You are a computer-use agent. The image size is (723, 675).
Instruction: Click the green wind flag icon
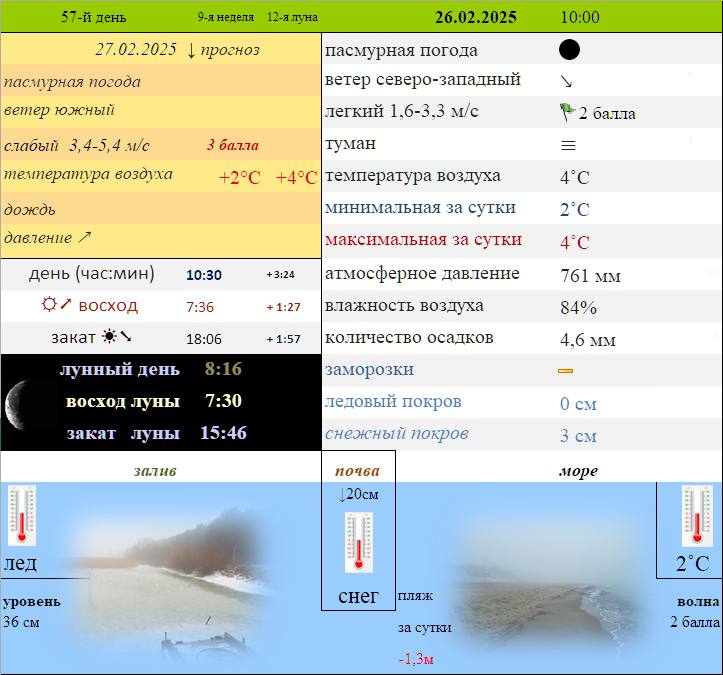click(567, 112)
